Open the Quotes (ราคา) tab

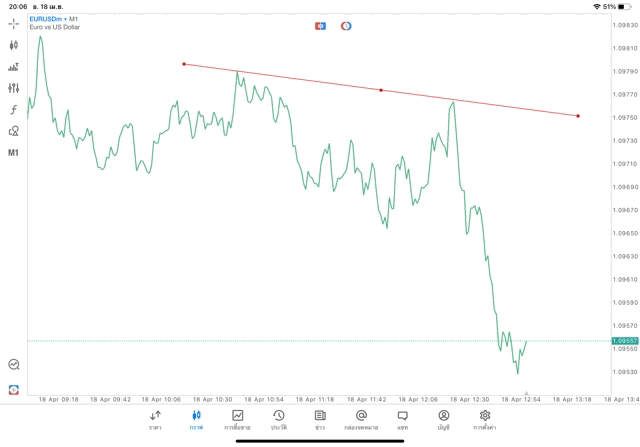[x=155, y=419]
